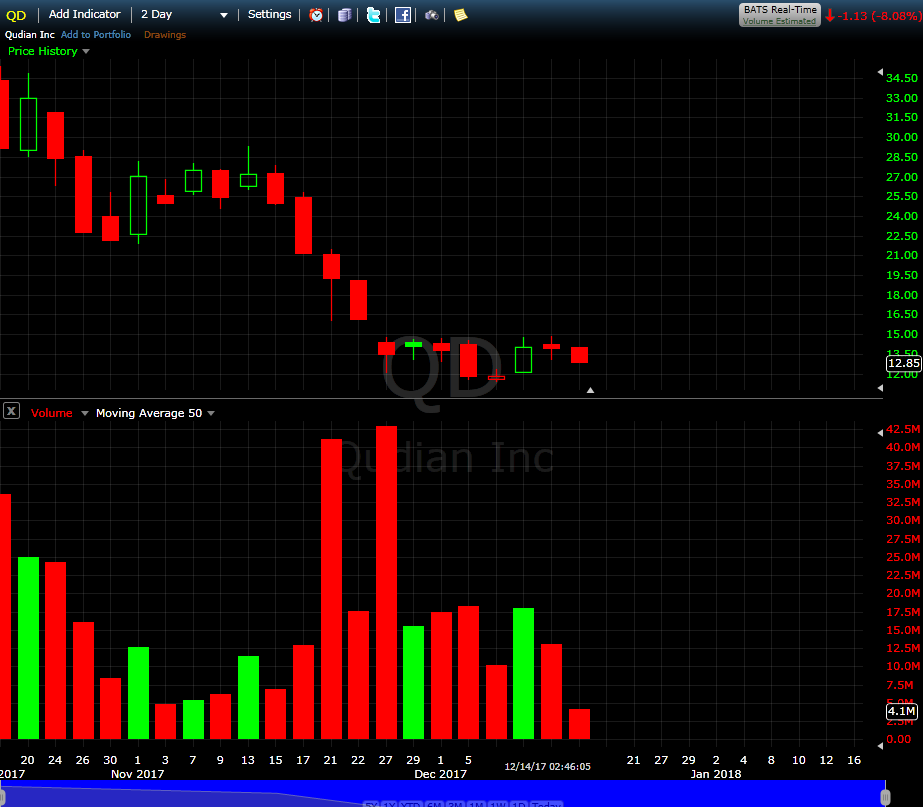Close the Volume indicator panel
The image size is (923, 807).
11,411
